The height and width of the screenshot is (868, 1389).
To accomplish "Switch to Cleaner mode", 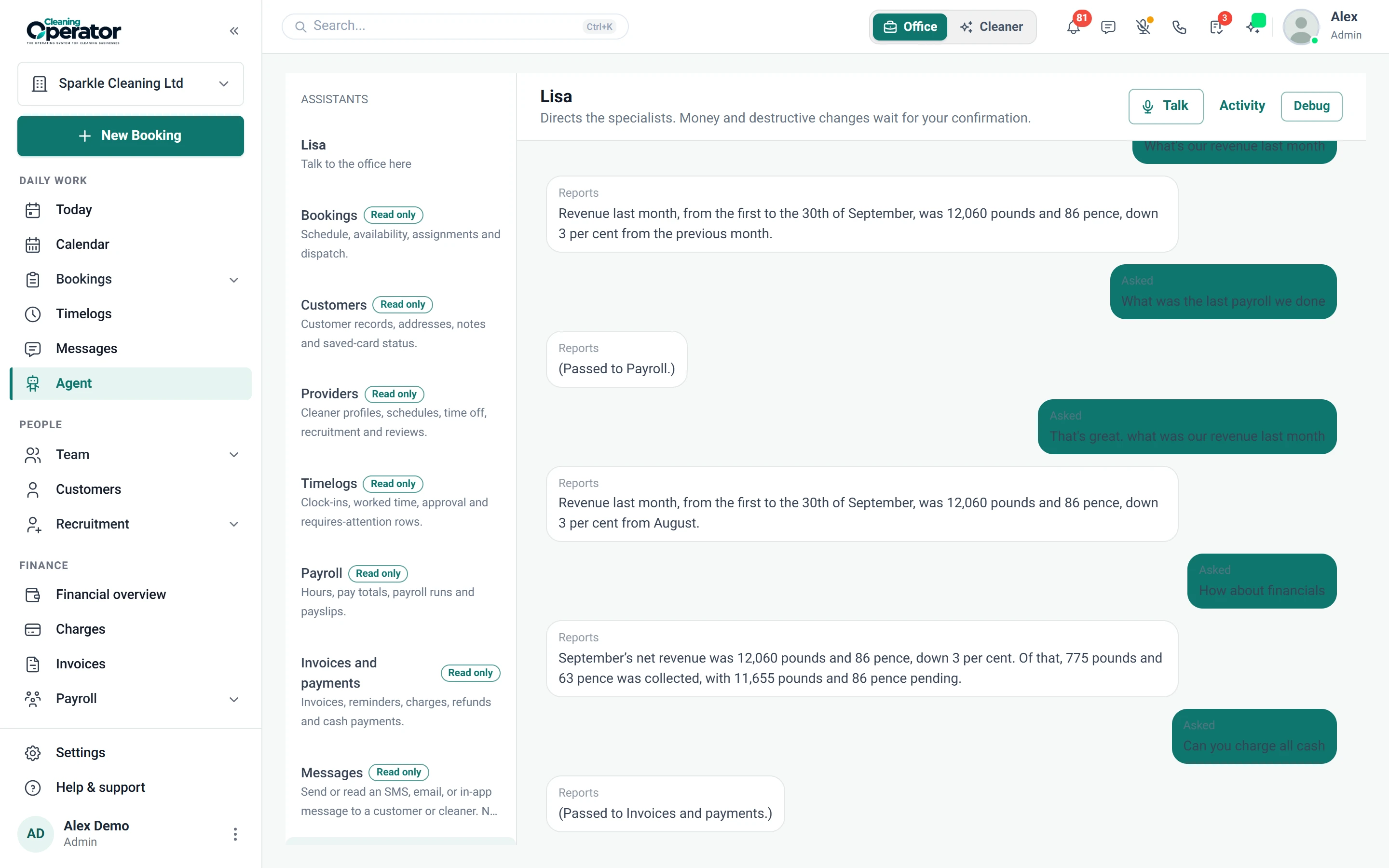I will 991,27.
